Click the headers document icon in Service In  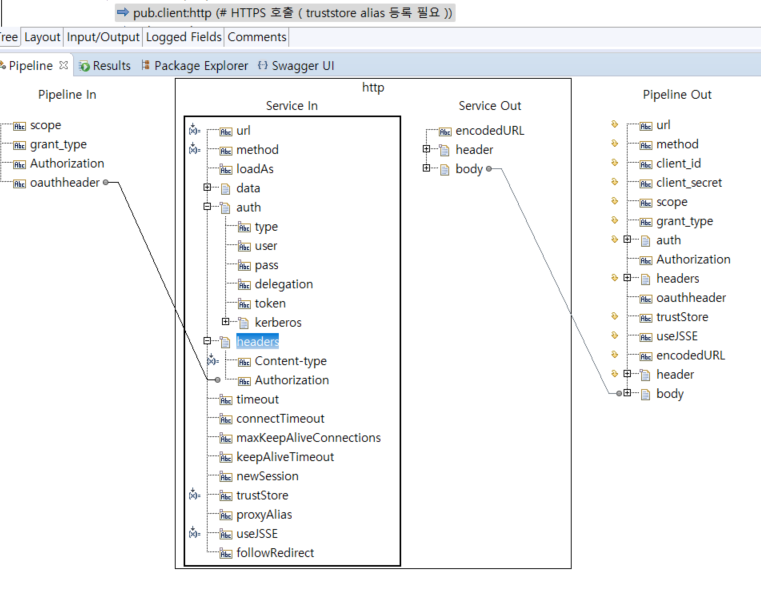click(x=226, y=342)
